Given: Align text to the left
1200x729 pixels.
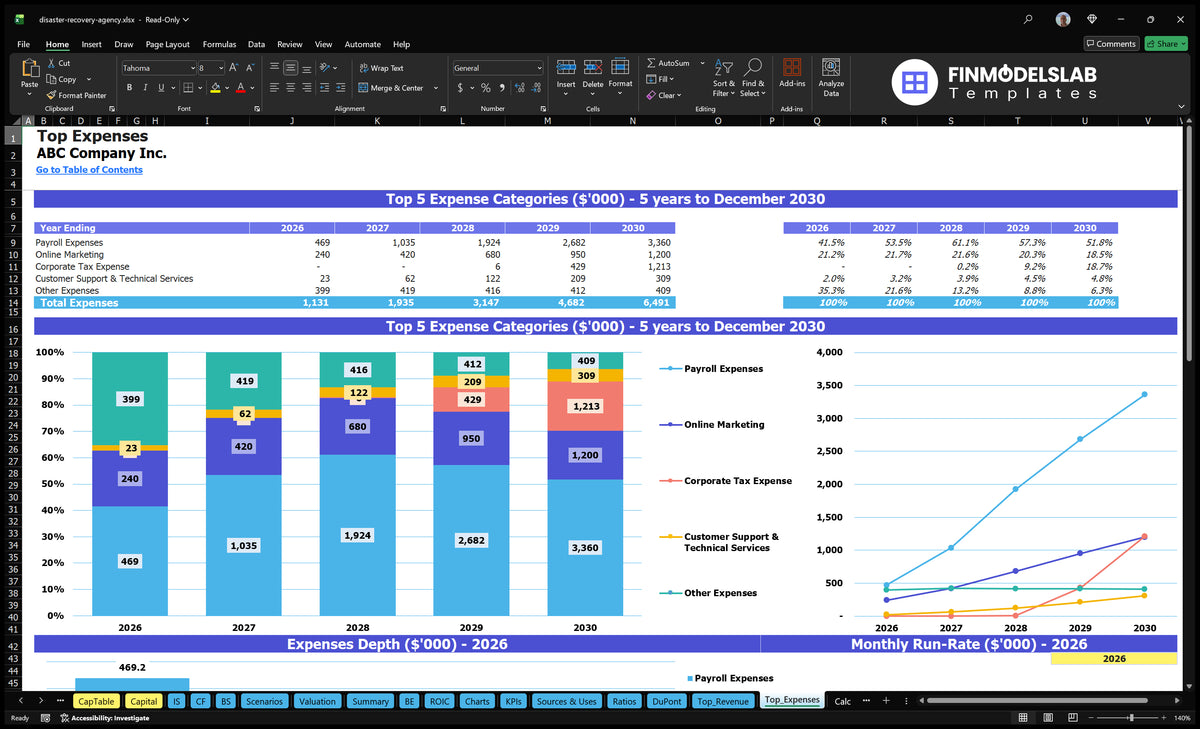Looking at the screenshot, I should 274,88.
